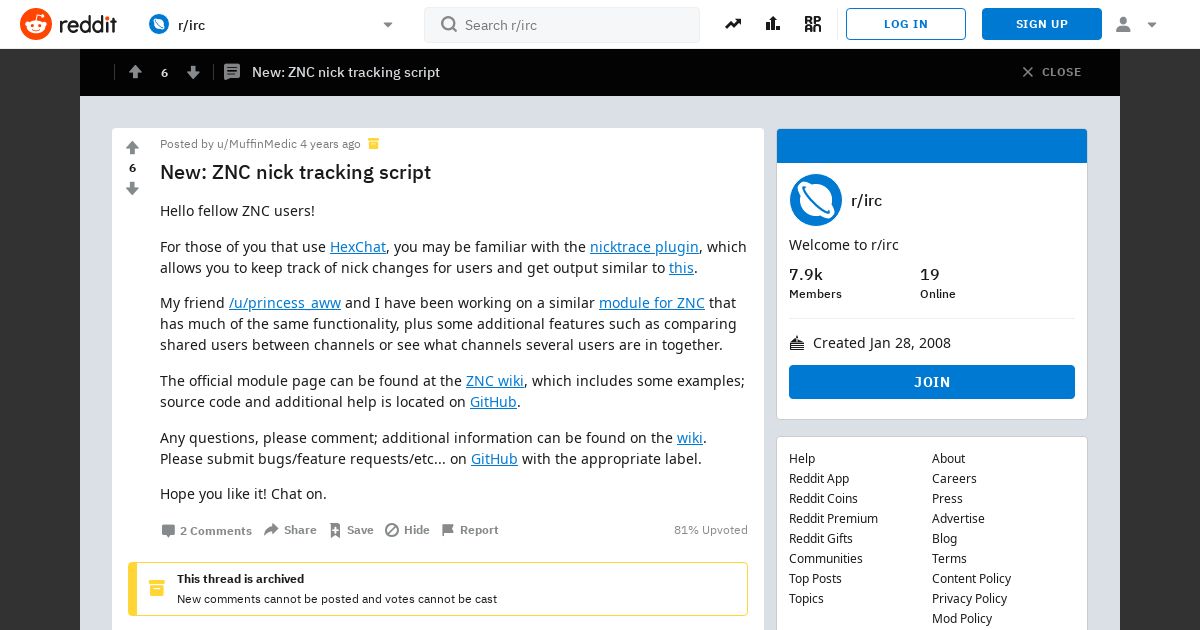Image resolution: width=1200 pixels, height=630 pixels.
Task: Open the Terms footer link
Action: tap(949, 559)
